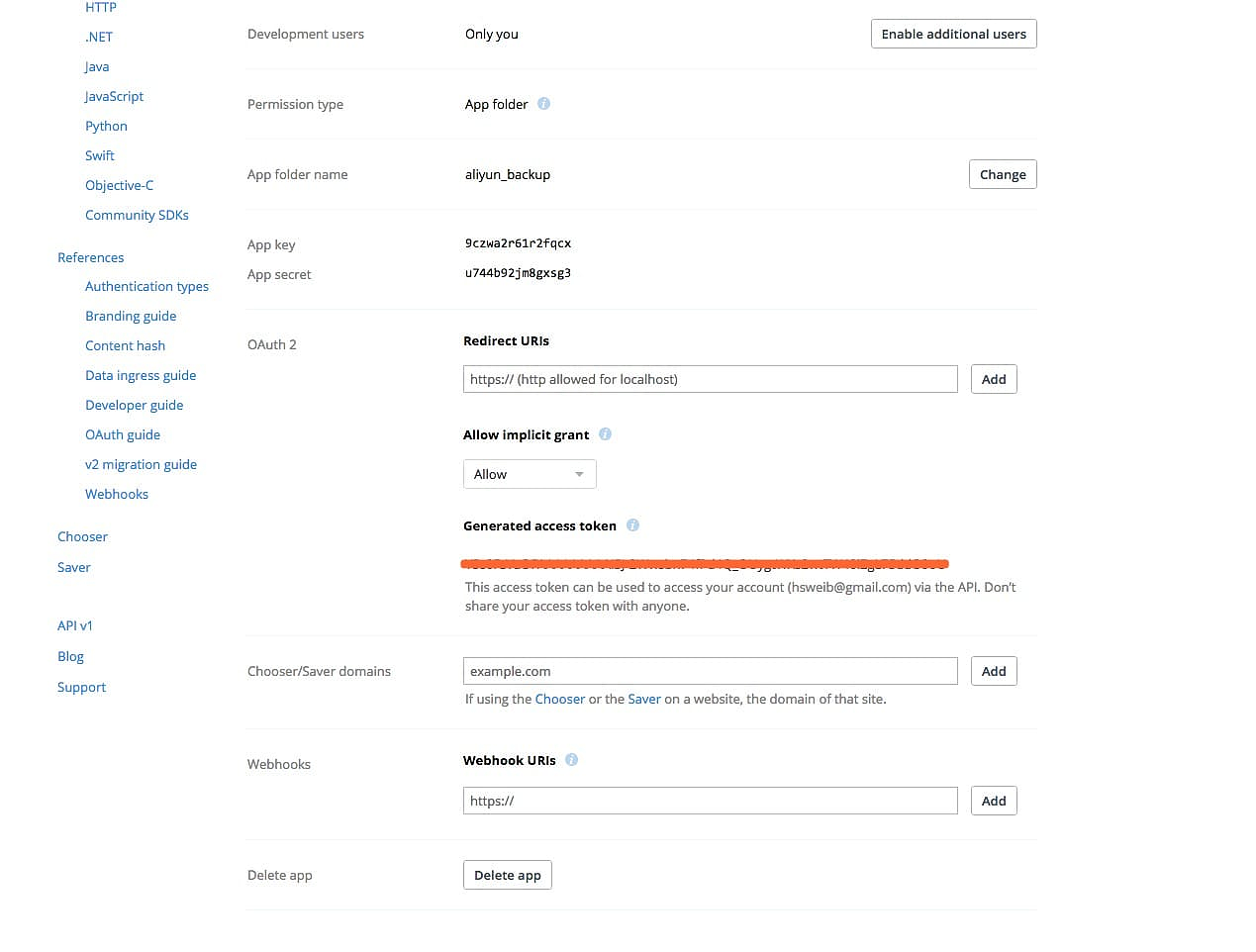Click the Webhook URIs text field
The height and width of the screenshot is (952, 1256).
point(710,801)
